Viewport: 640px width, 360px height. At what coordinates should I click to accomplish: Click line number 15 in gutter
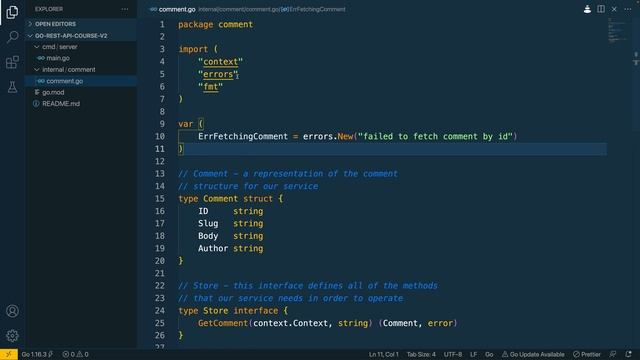point(160,199)
